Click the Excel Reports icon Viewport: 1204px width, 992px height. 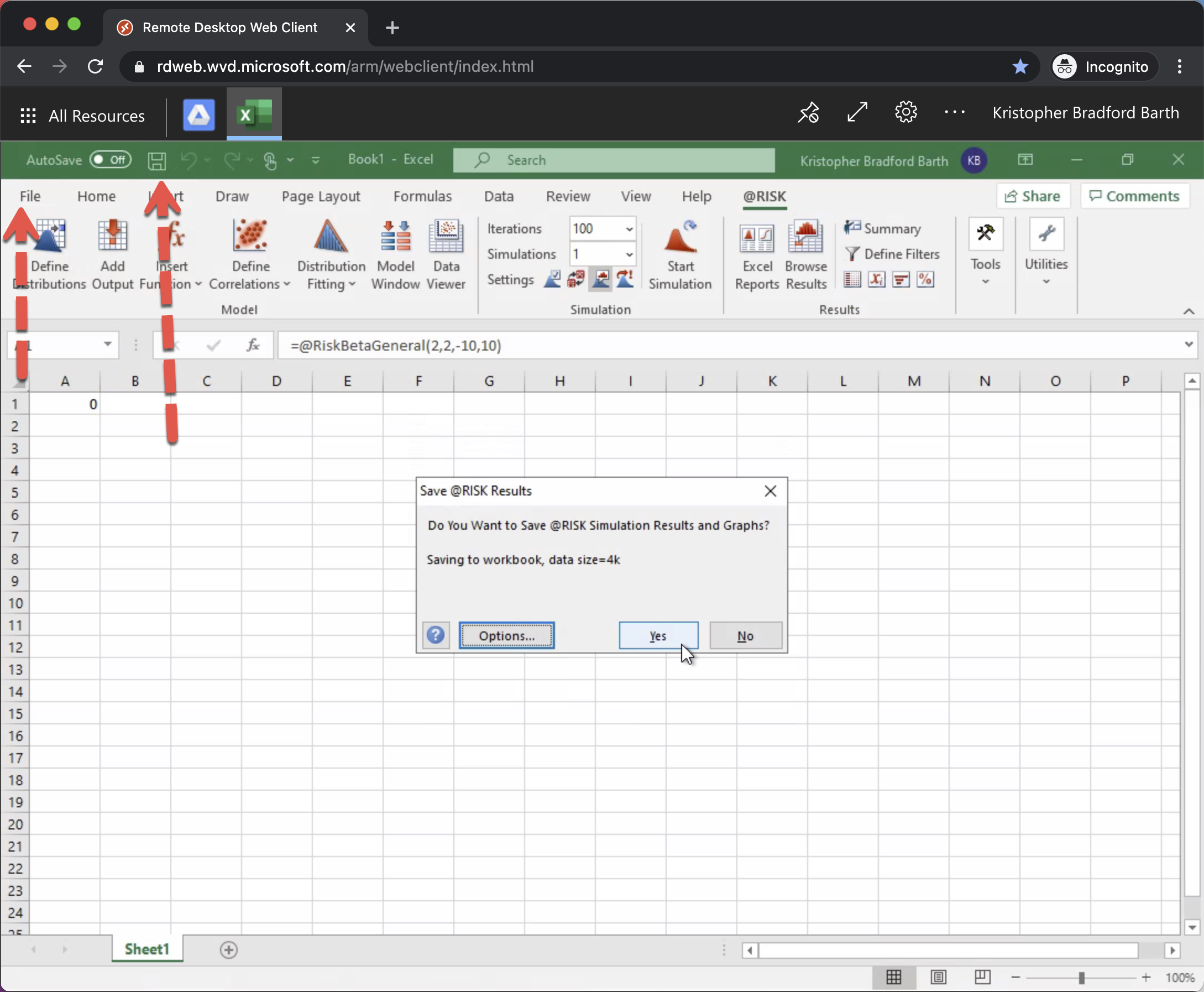click(757, 237)
